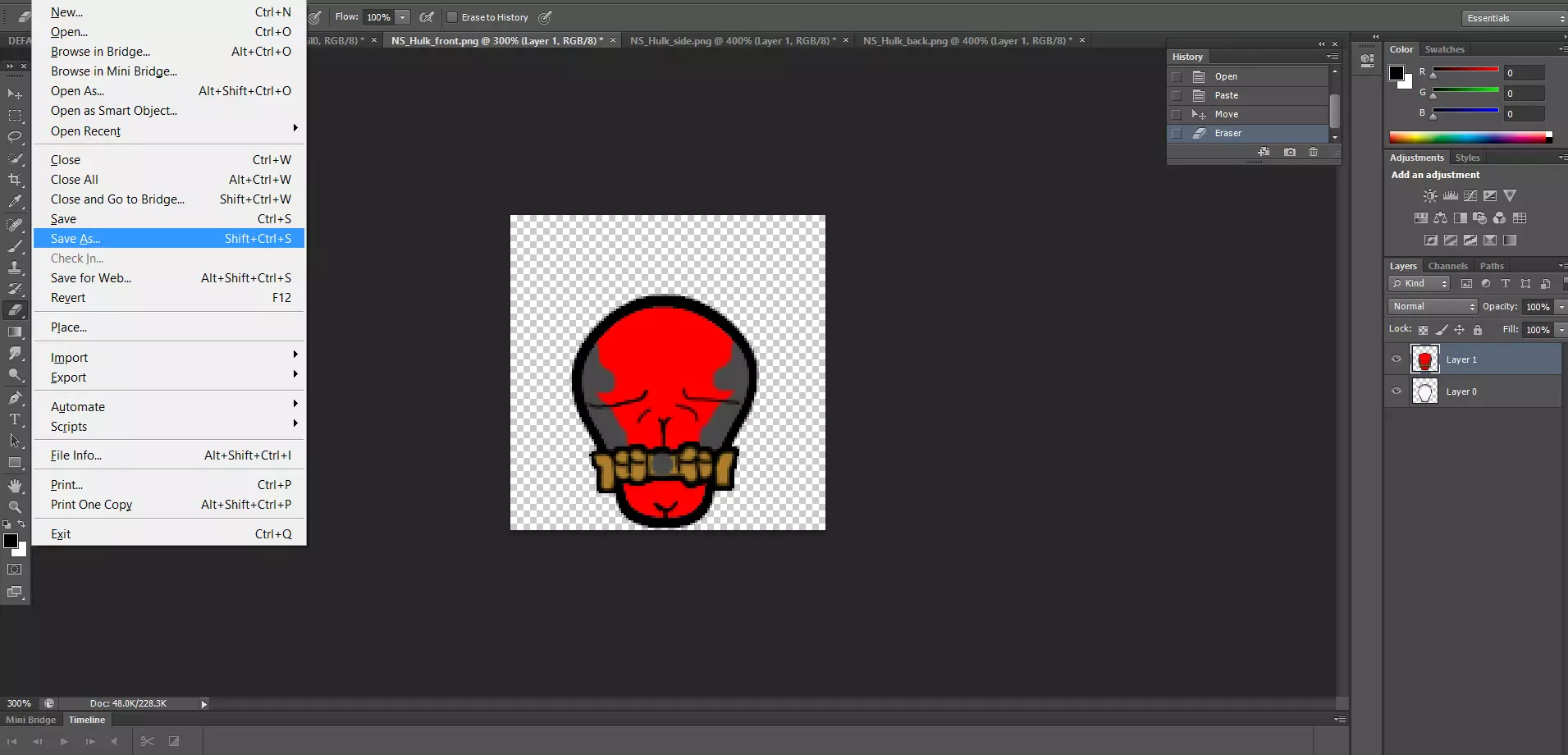Select the Clone Stamp tool

[15, 267]
